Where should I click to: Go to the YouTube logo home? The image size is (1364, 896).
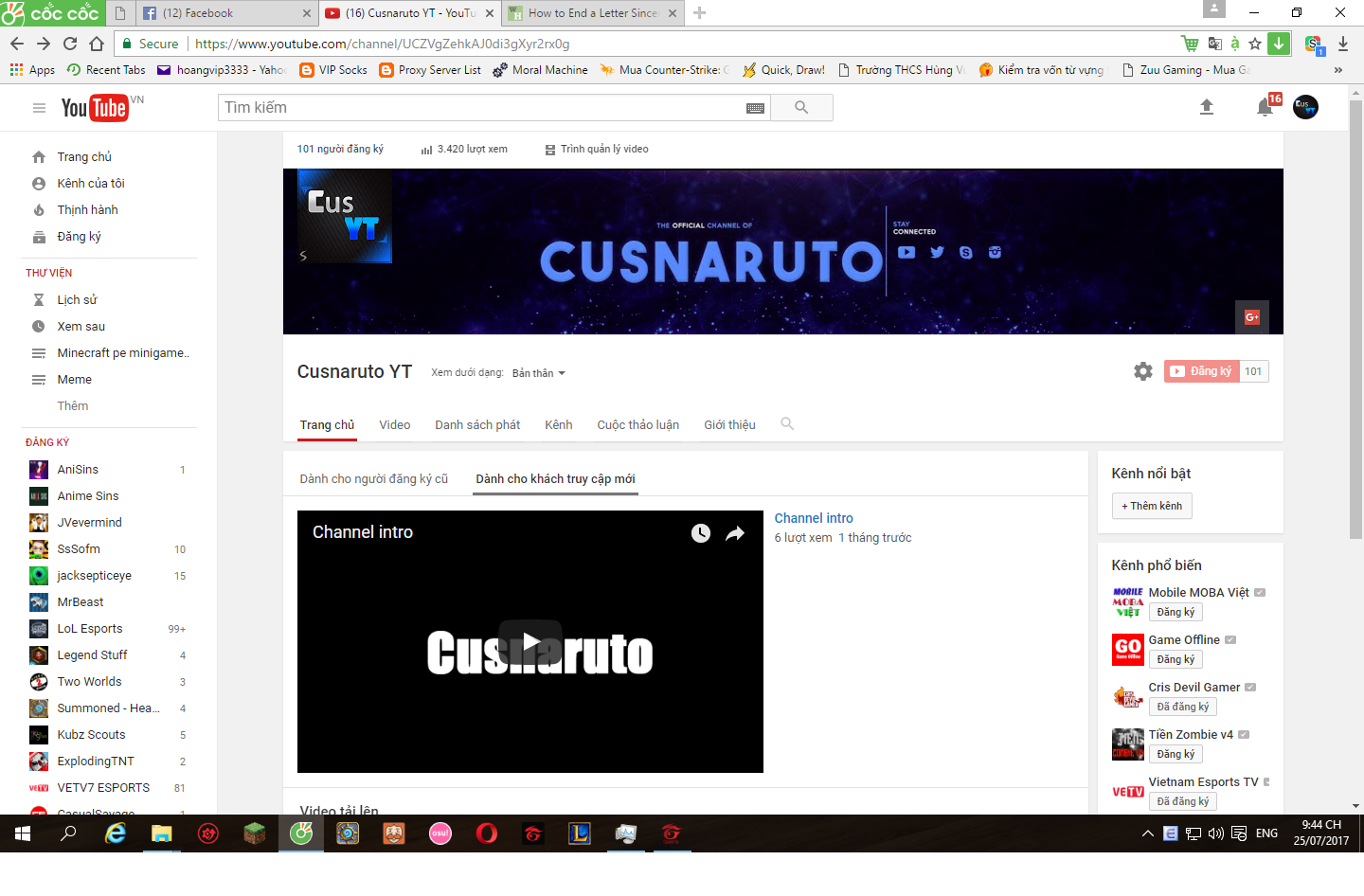95,108
